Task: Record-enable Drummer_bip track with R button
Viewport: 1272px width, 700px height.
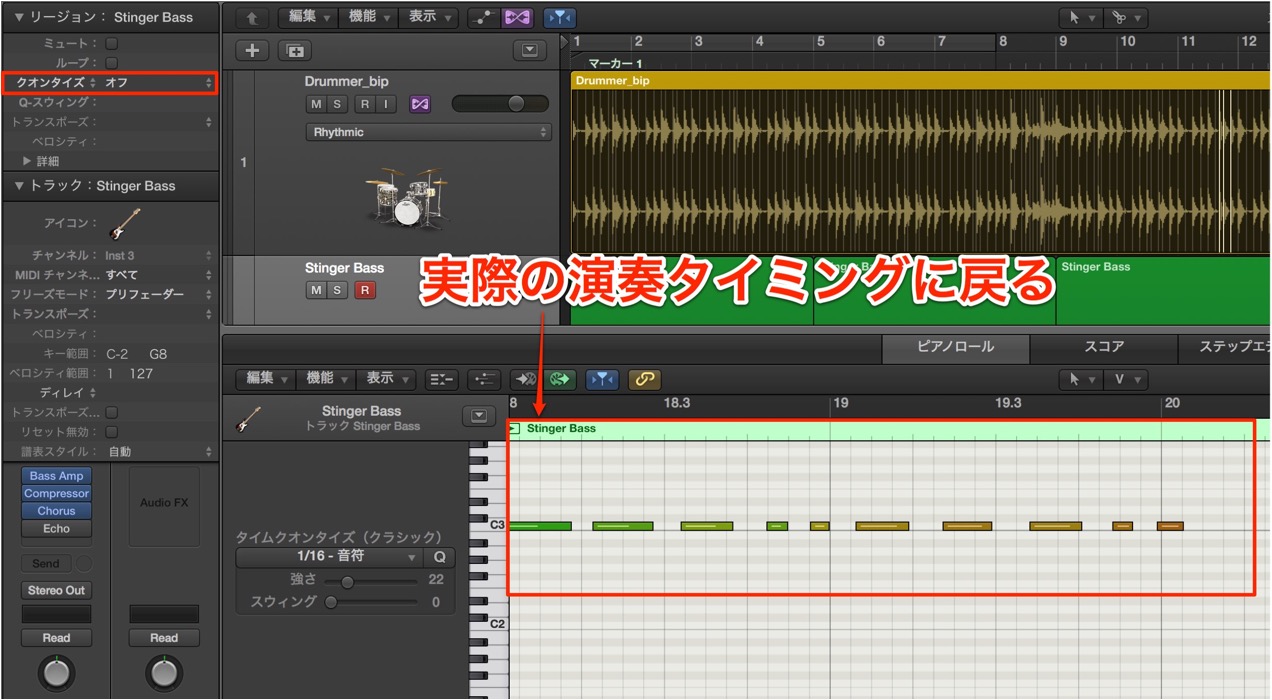Action: point(365,104)
